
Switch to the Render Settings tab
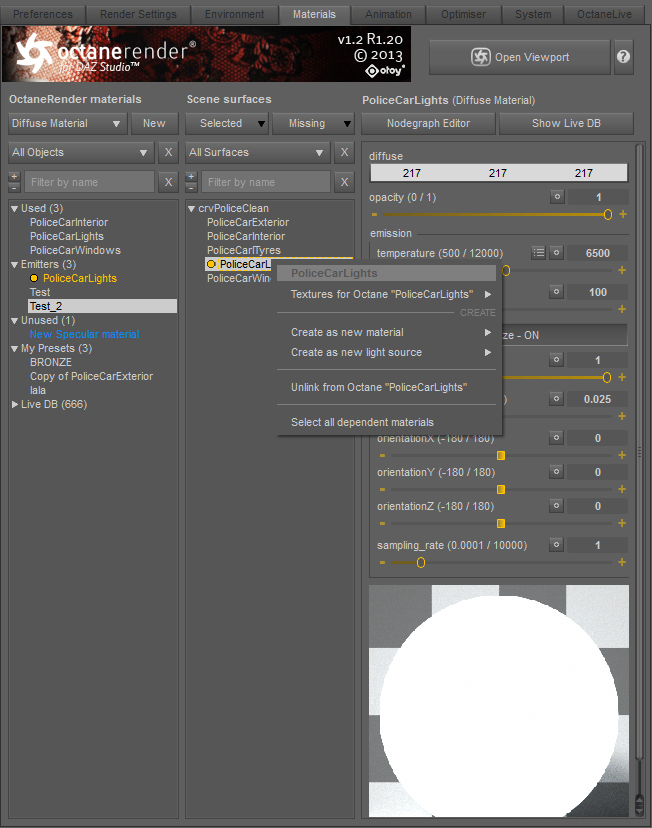click(138, 14)
